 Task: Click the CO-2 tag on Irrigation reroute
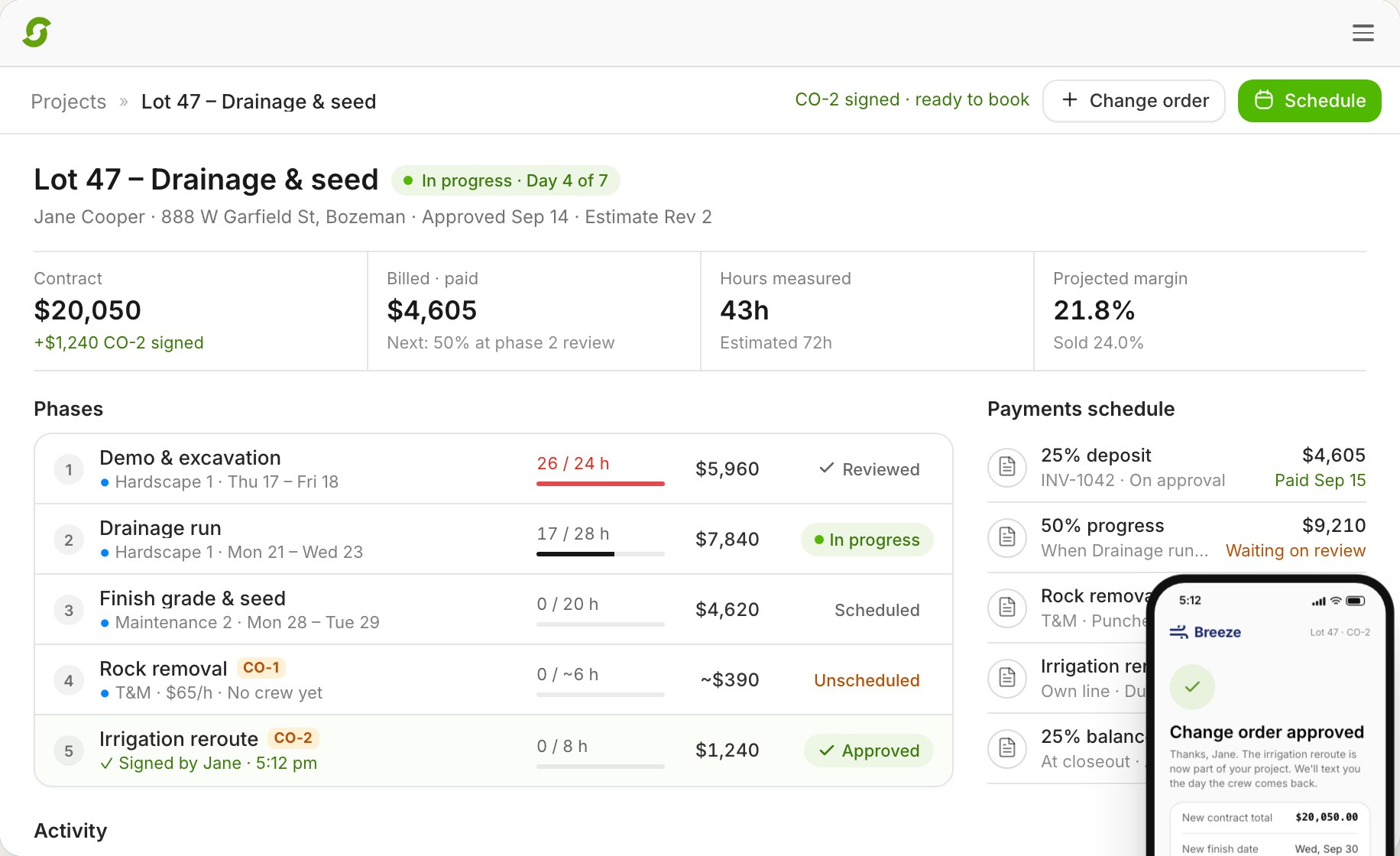pyautogui.click(x=293, y=738)
